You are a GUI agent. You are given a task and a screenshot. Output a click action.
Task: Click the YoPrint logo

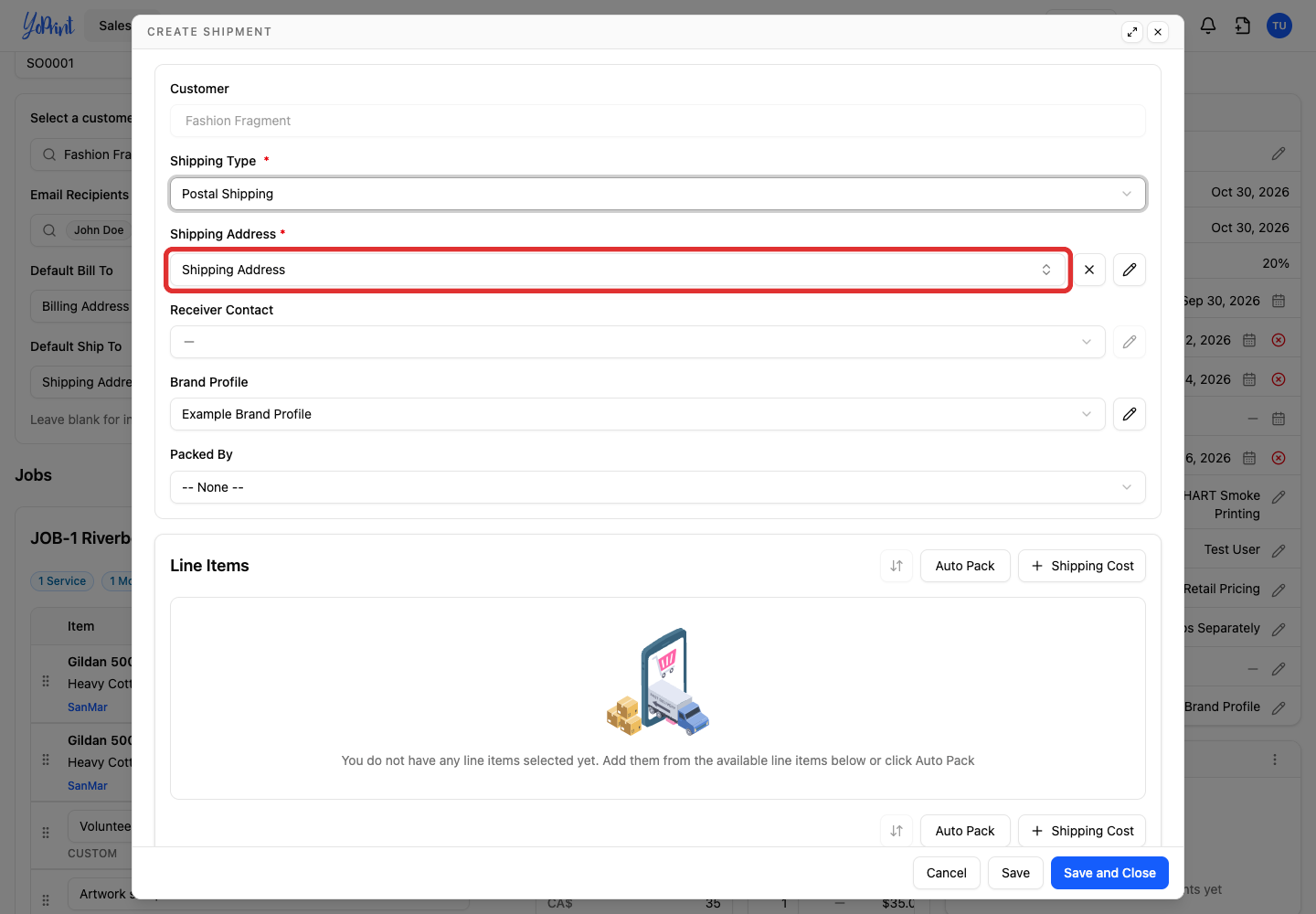click(x=48, y=26)
